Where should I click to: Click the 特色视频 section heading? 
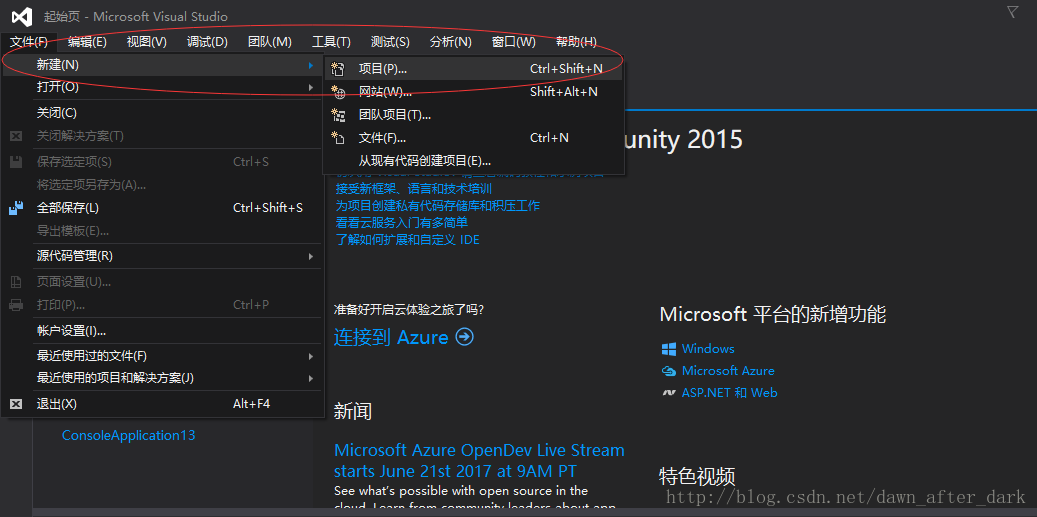(x=697, y=477)
